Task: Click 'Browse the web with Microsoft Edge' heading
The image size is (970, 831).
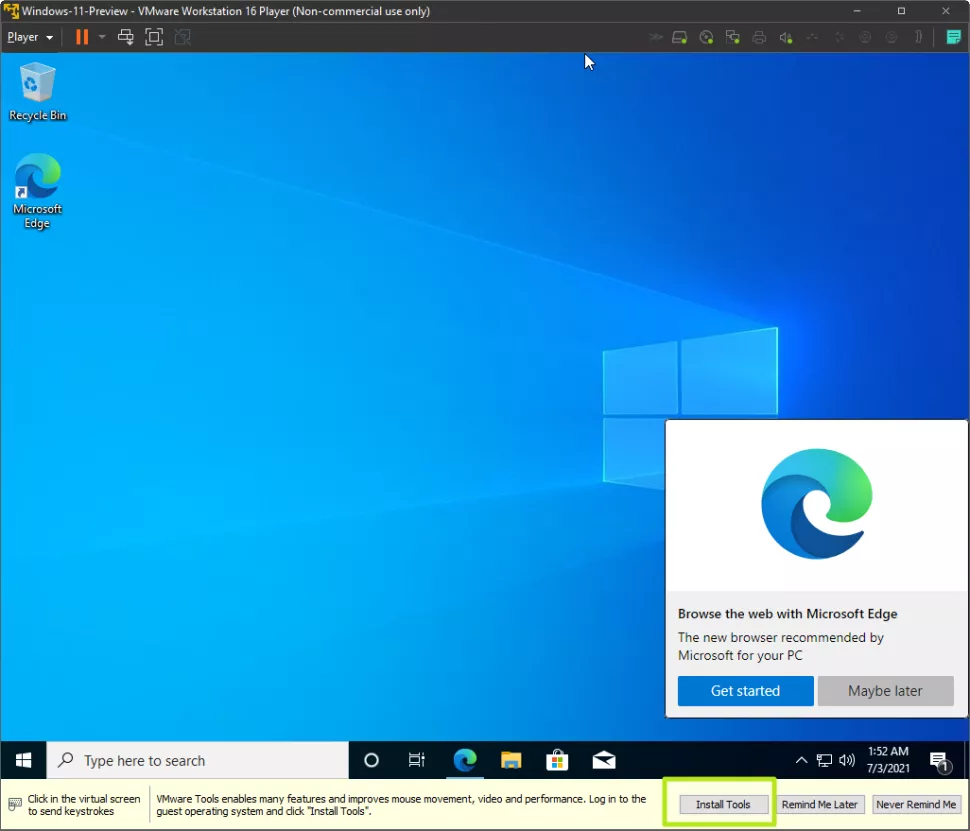Action: point(788,614)
